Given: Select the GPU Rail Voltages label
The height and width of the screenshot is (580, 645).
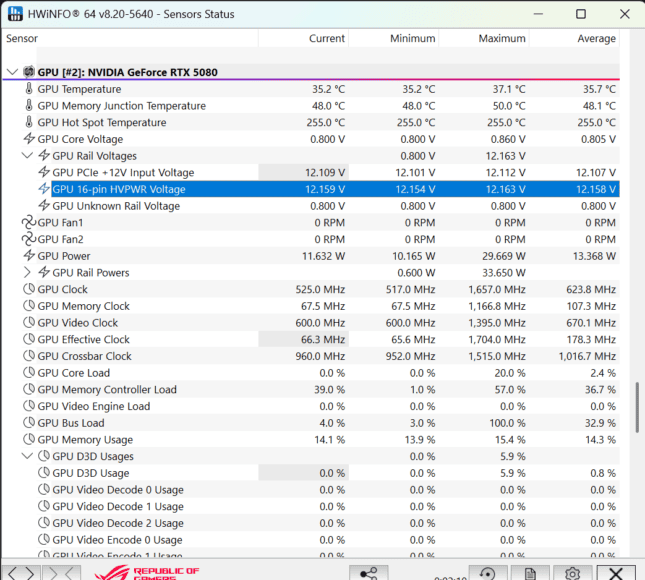Looking at the screenshot, I should pyautogui.click(x=94, y=156).
